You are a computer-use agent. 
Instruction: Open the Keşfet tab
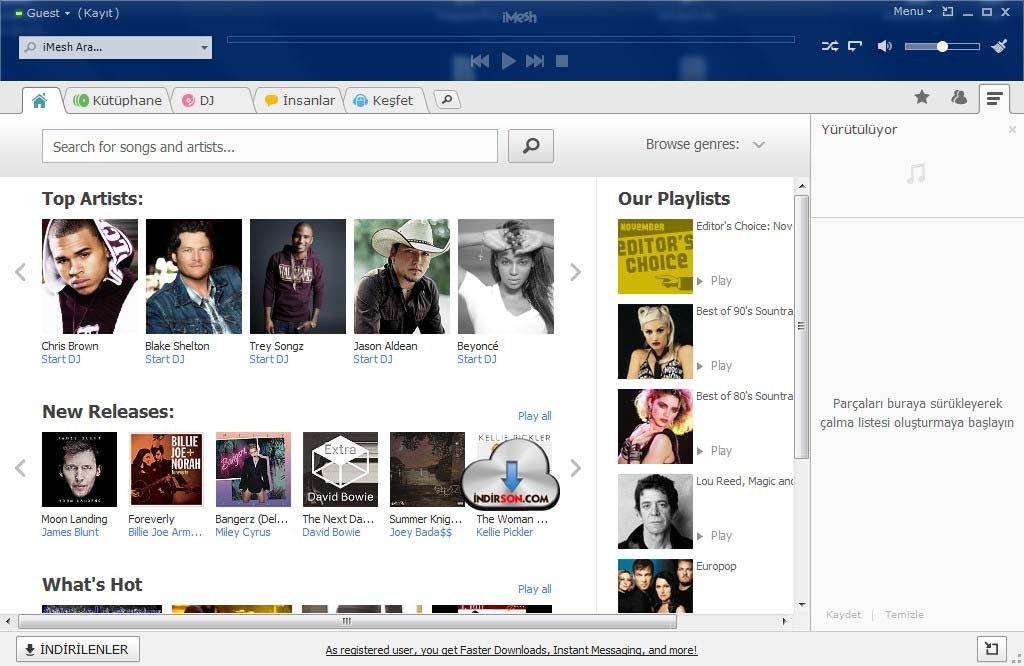click(383, 101)
